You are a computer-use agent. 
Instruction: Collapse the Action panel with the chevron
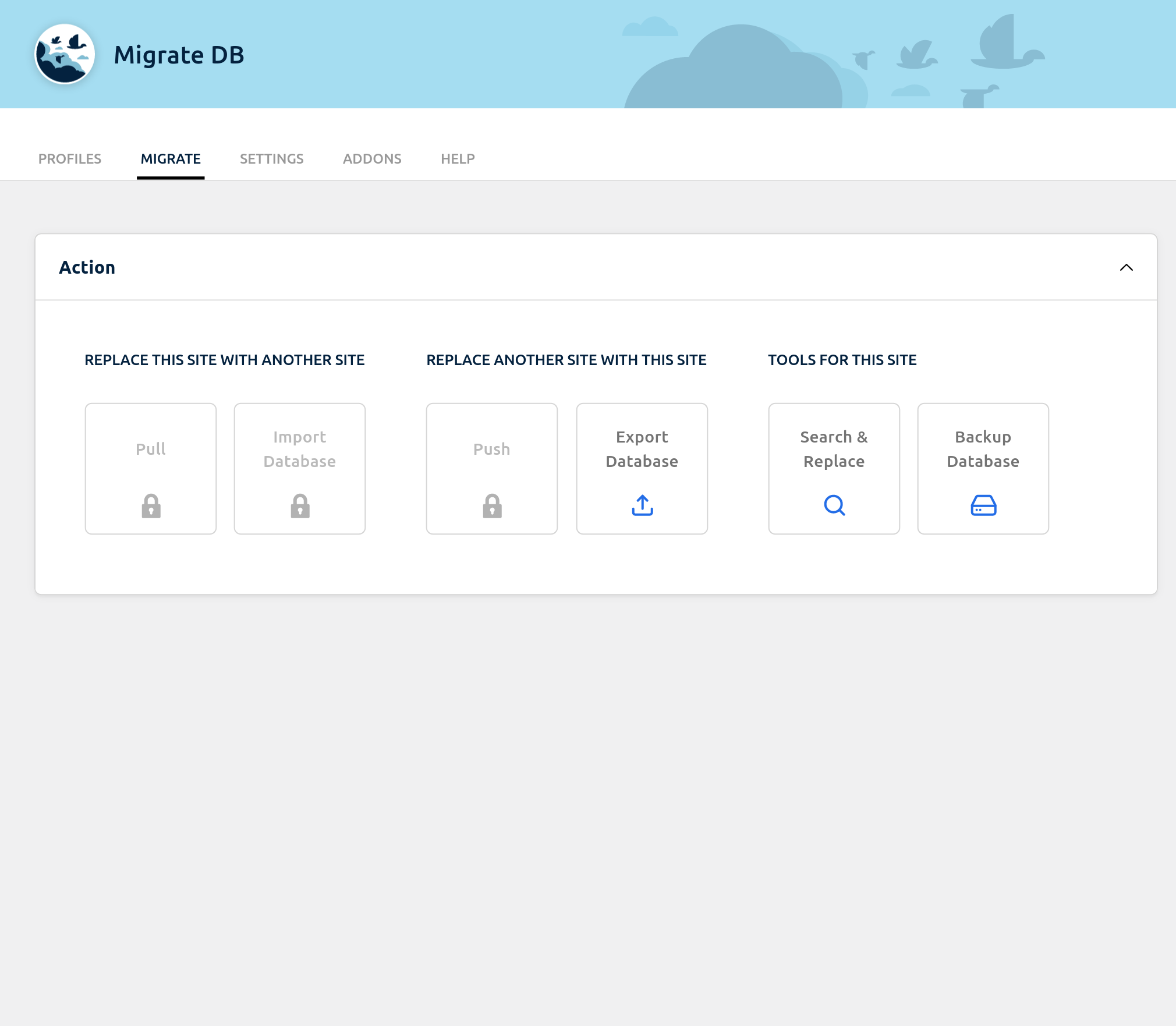1126,267
